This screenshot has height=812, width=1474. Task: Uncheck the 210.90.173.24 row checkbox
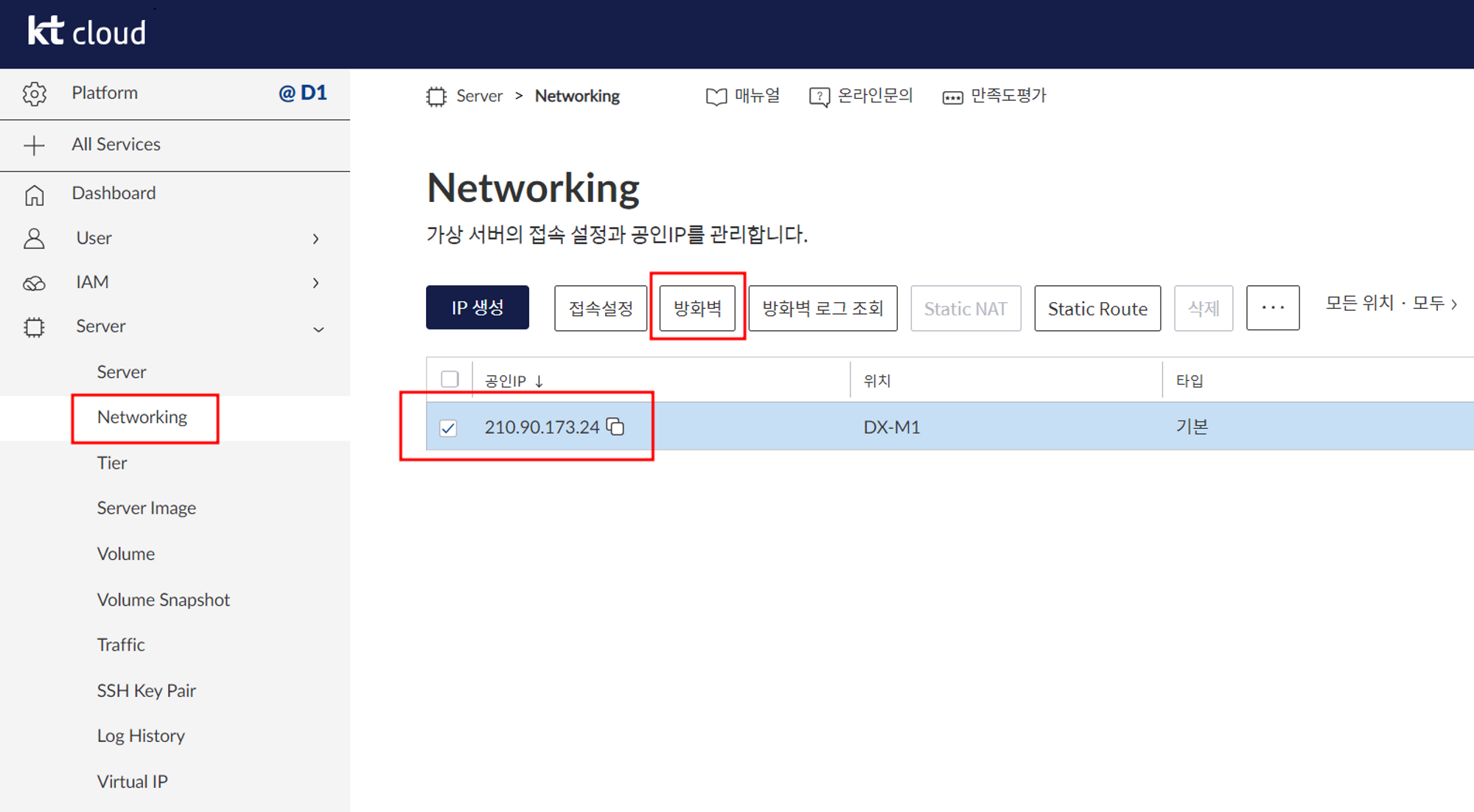pyautogui.click(x=448, y=427)
